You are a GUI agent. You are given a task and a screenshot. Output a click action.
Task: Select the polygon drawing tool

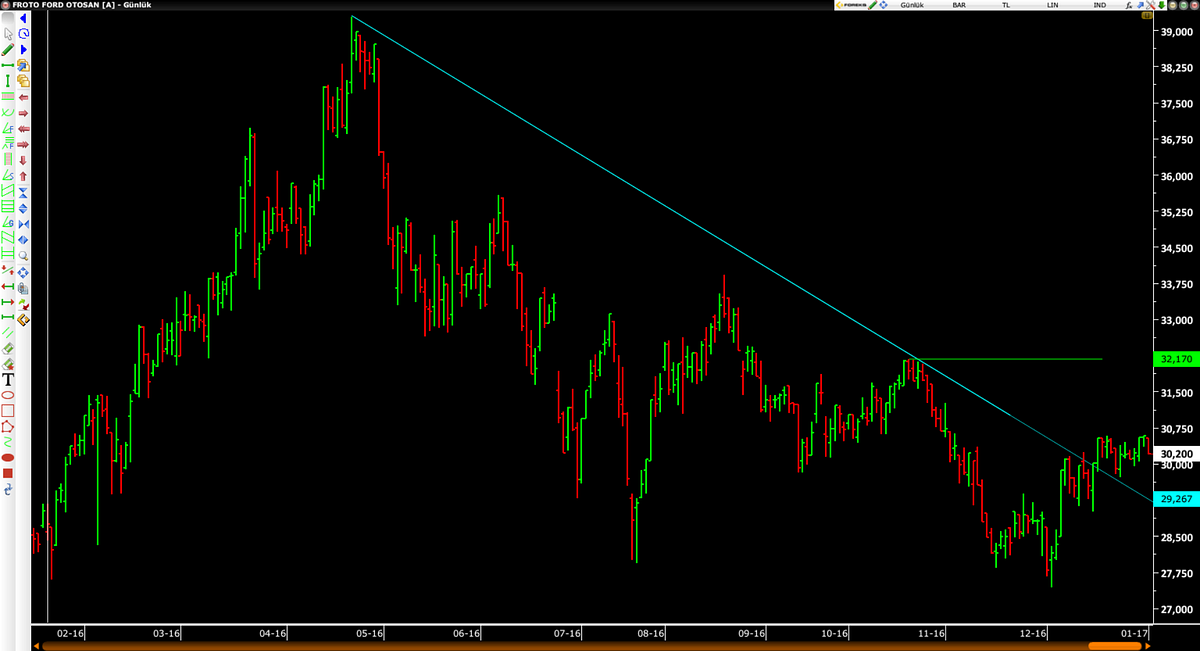point(8,427)
